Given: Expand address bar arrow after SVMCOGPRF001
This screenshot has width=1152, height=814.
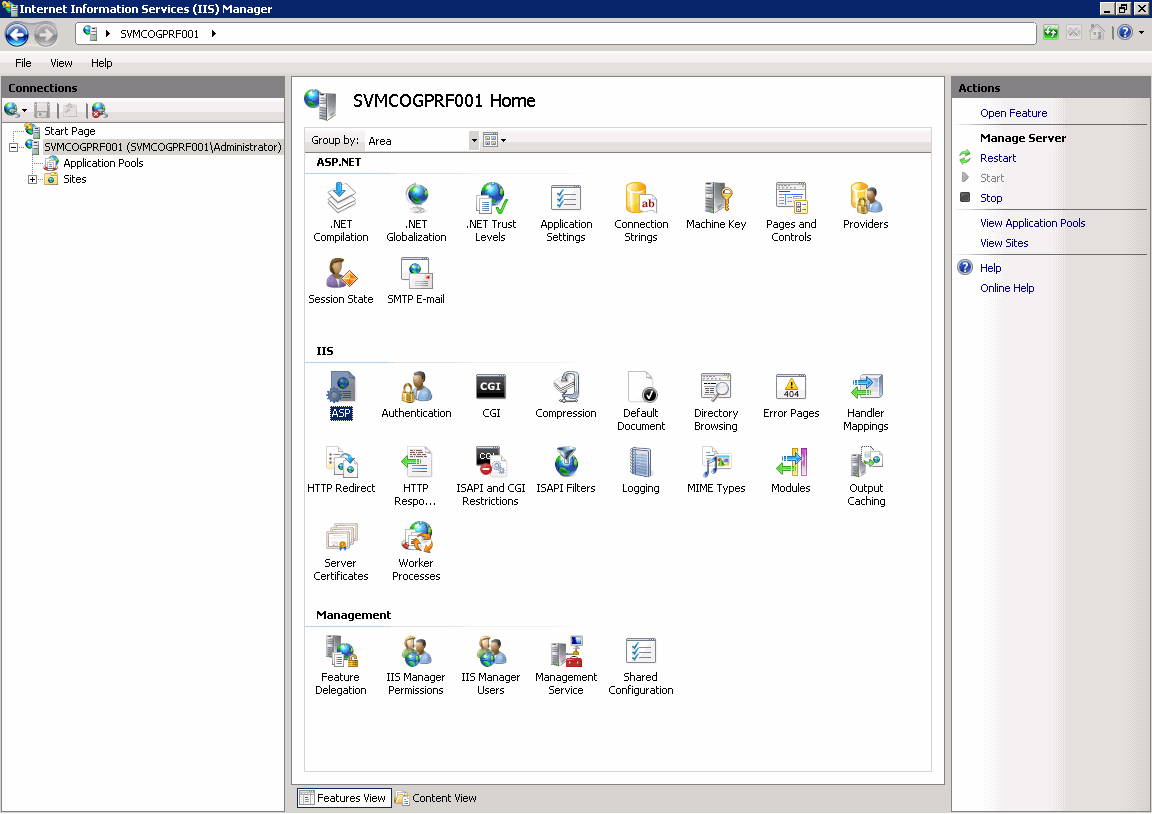Looking at the screenshot, I should coord(214,34).
